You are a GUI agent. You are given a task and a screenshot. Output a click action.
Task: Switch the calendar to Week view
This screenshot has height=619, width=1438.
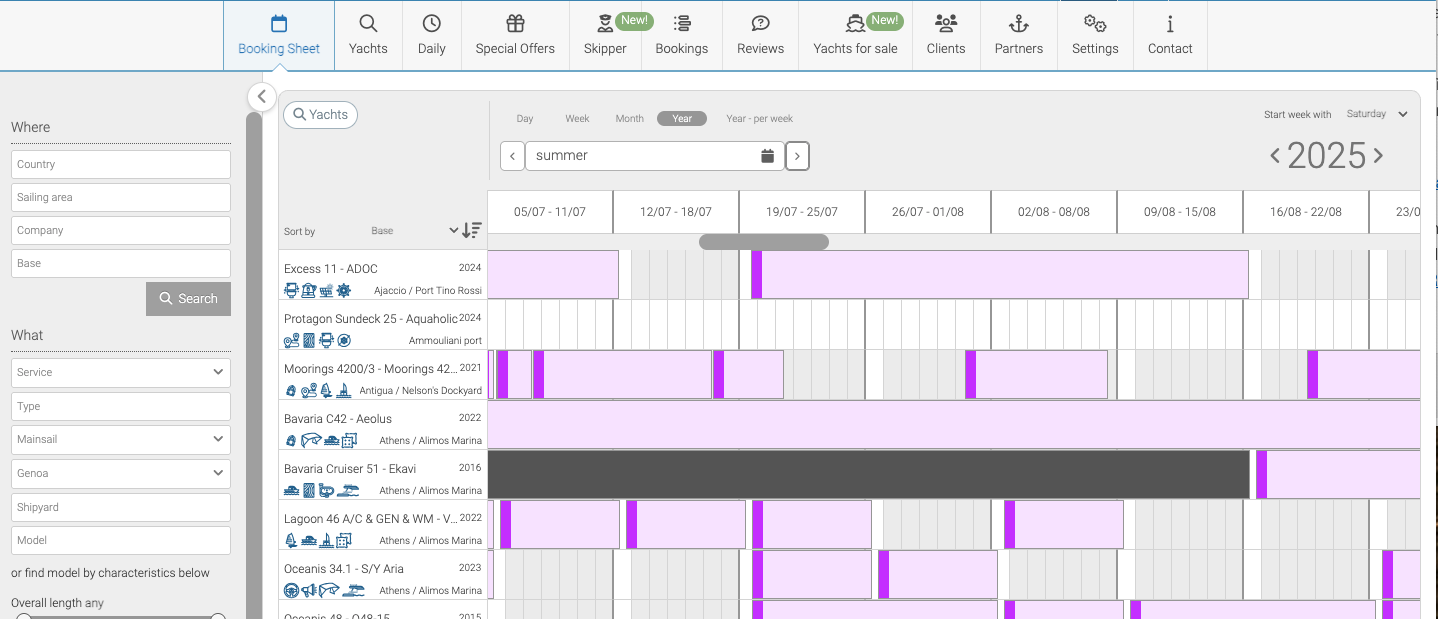pos(577,118)
